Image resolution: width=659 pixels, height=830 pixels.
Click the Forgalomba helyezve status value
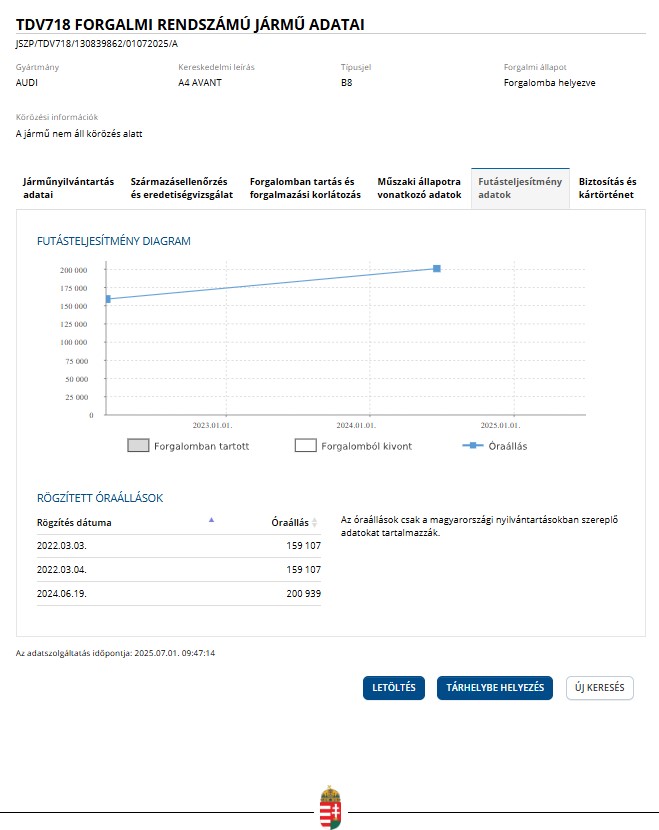click(549, 83)
